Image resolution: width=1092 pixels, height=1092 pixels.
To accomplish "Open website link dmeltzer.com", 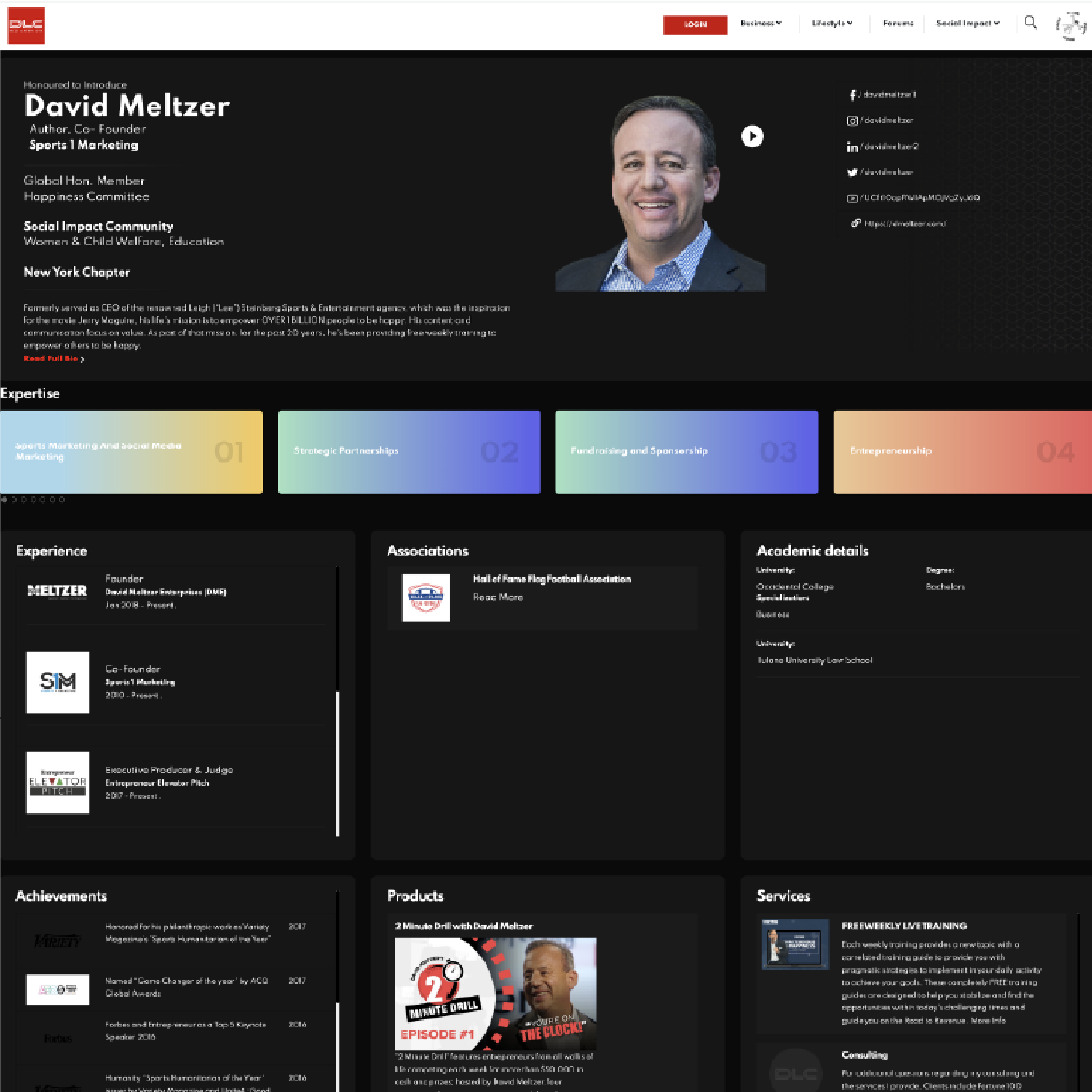I will click(x=899, y=223).
